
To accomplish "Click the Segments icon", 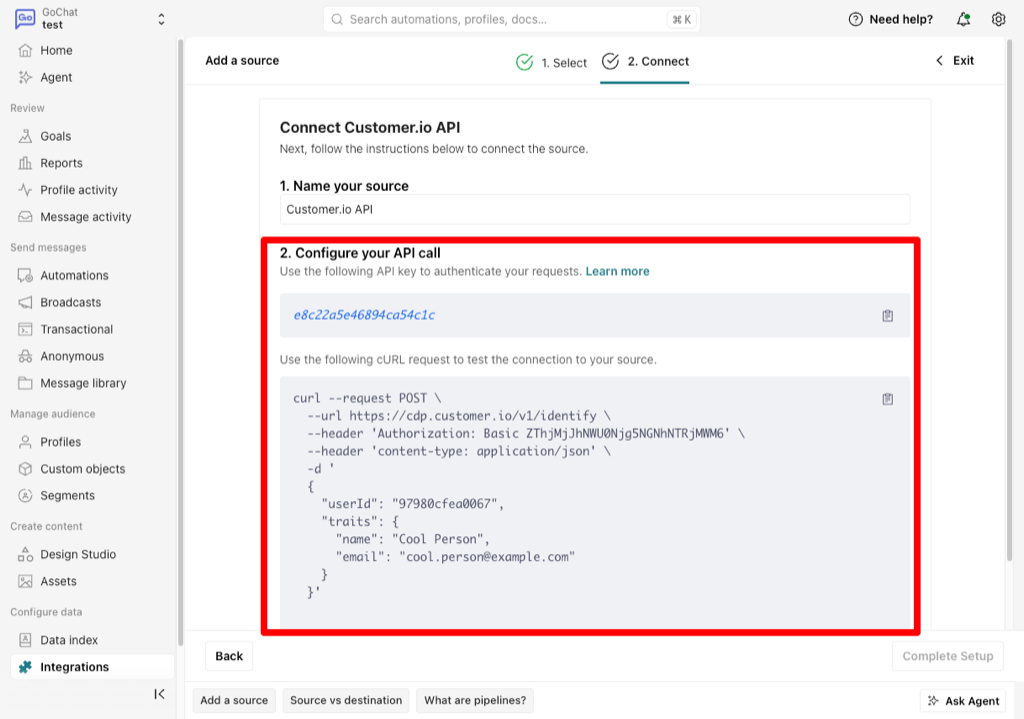I will [25, 496].
